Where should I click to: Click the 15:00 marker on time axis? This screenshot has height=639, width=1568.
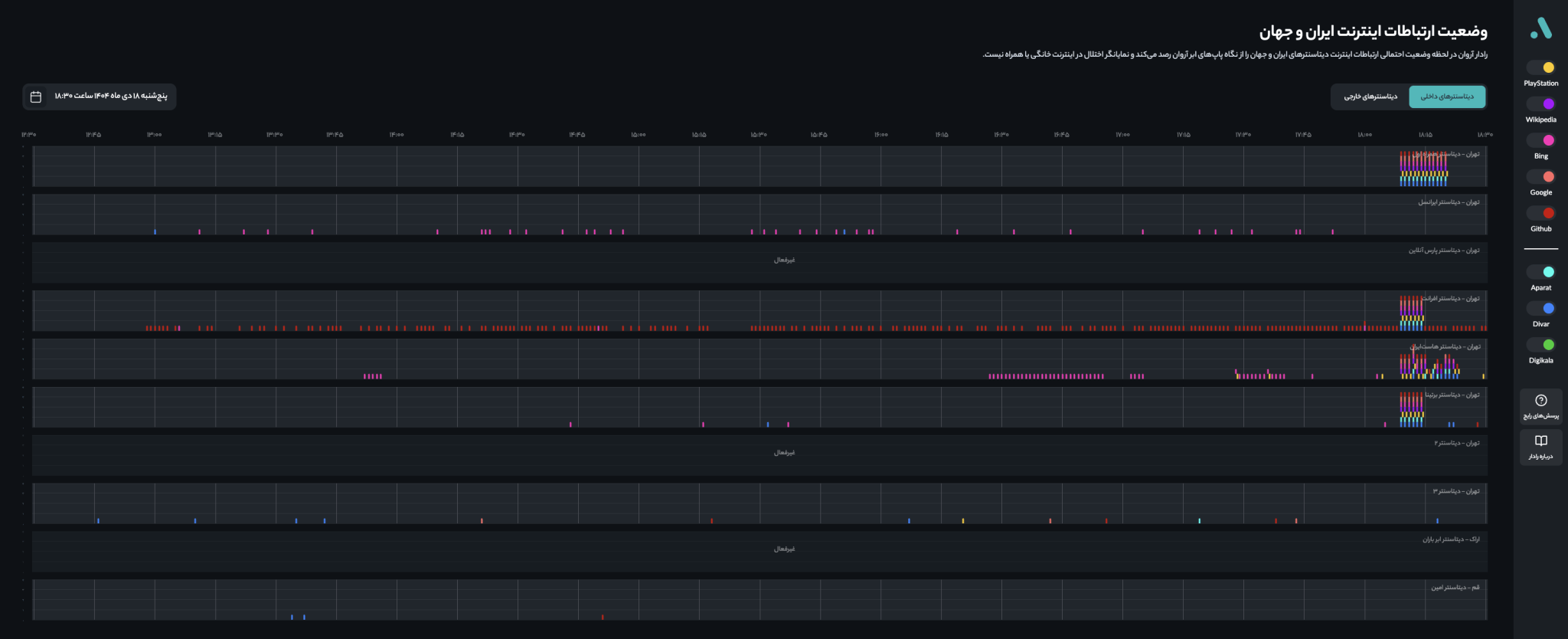(x=638, y=135)
